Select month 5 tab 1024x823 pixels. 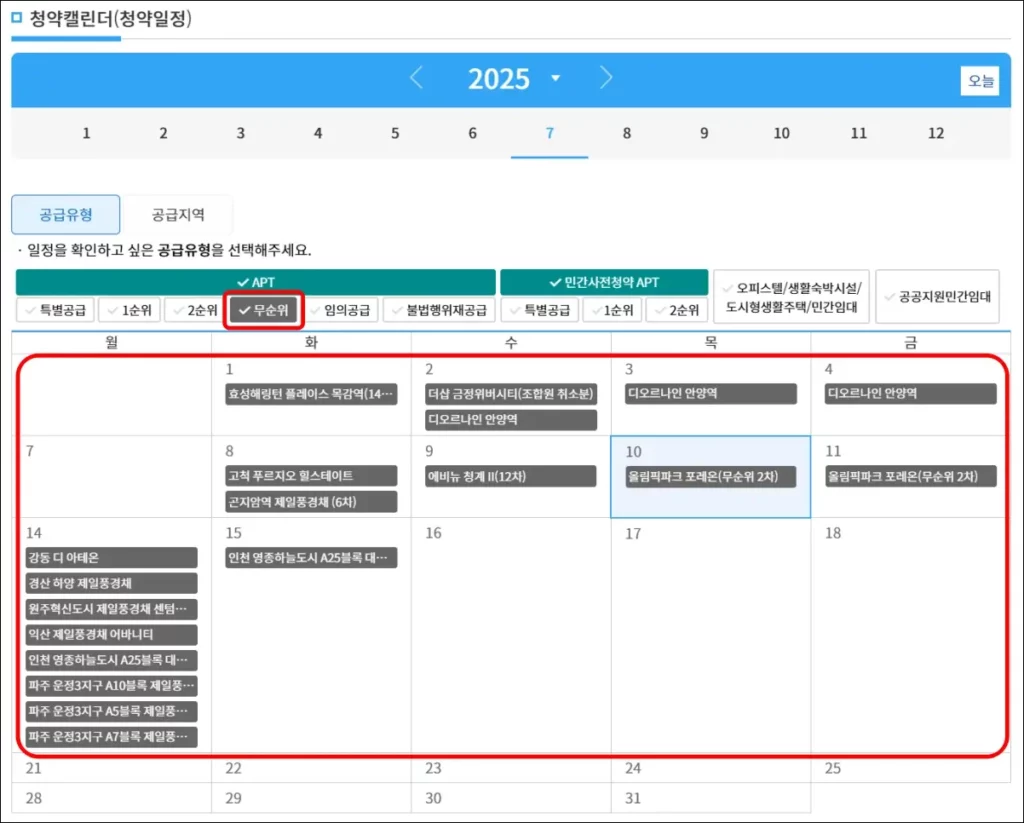pyautogui.click(x=395, y=133)
